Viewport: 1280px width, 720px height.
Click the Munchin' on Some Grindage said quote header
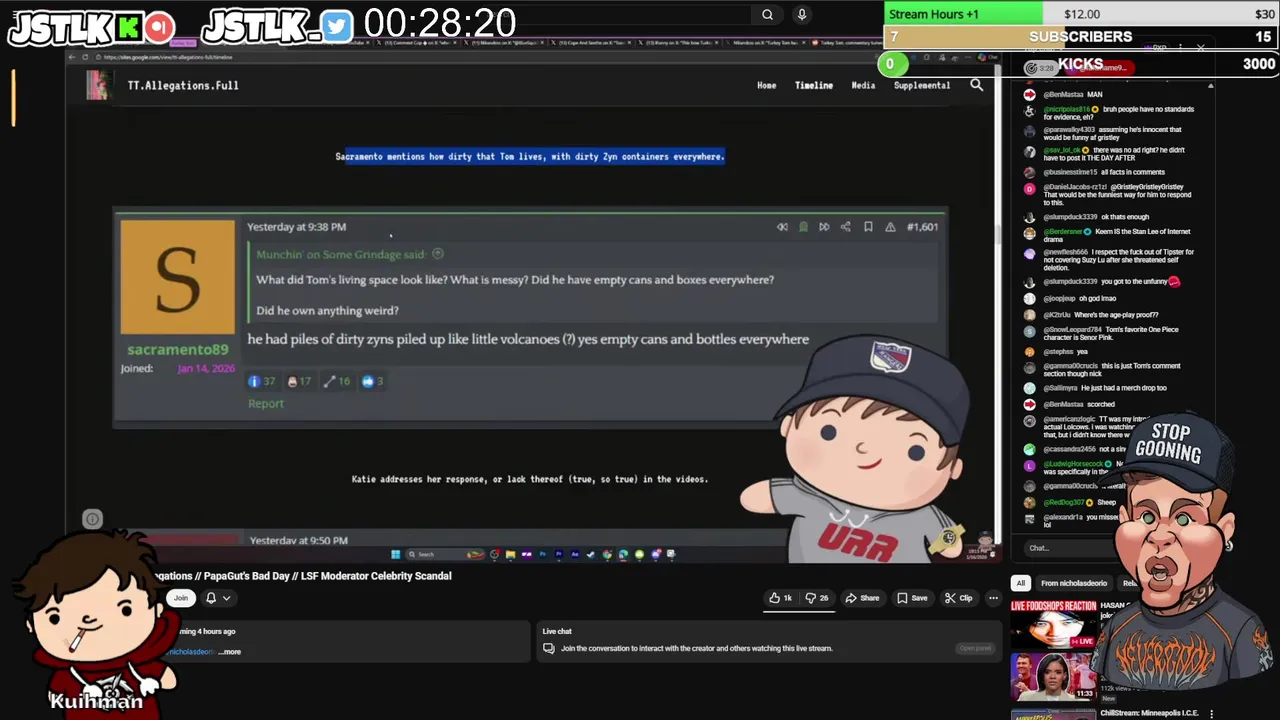click(x=341, y=254)
